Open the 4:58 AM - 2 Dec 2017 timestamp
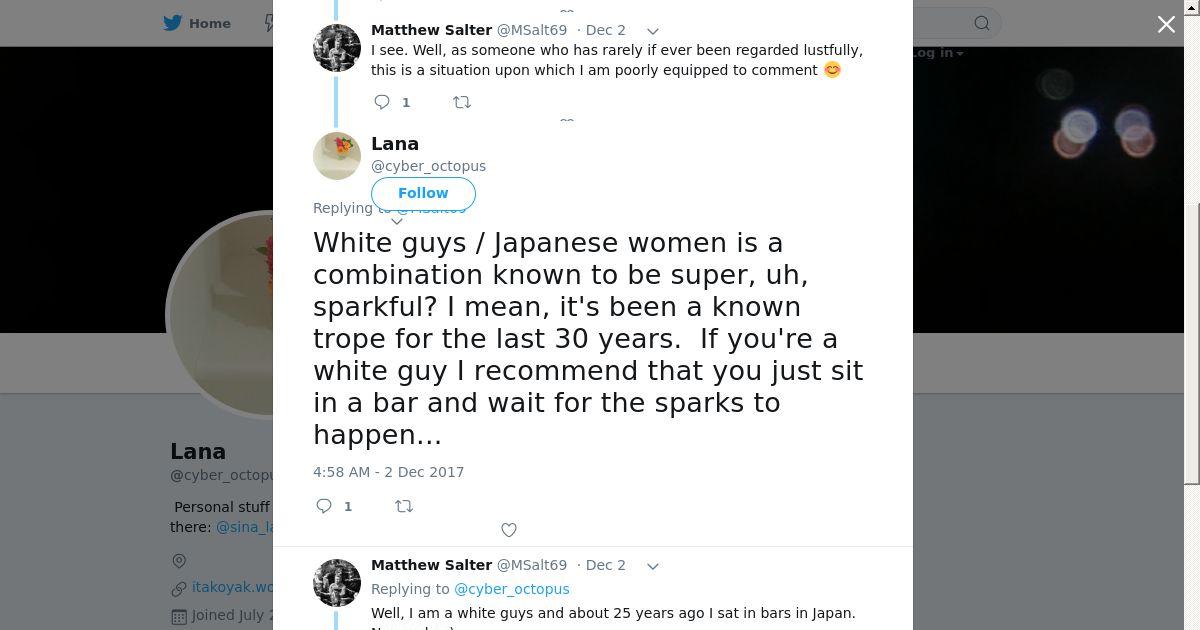This screenshot has height=630, width=1200. [x=389, y=472]
